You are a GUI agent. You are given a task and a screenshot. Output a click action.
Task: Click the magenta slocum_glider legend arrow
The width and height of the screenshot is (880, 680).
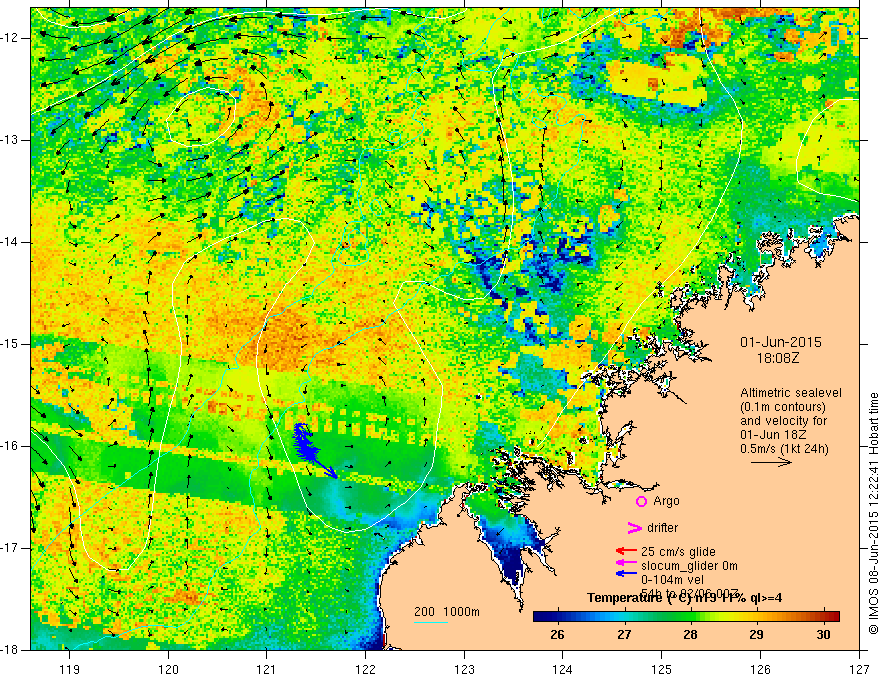click(x=626, y=562)
